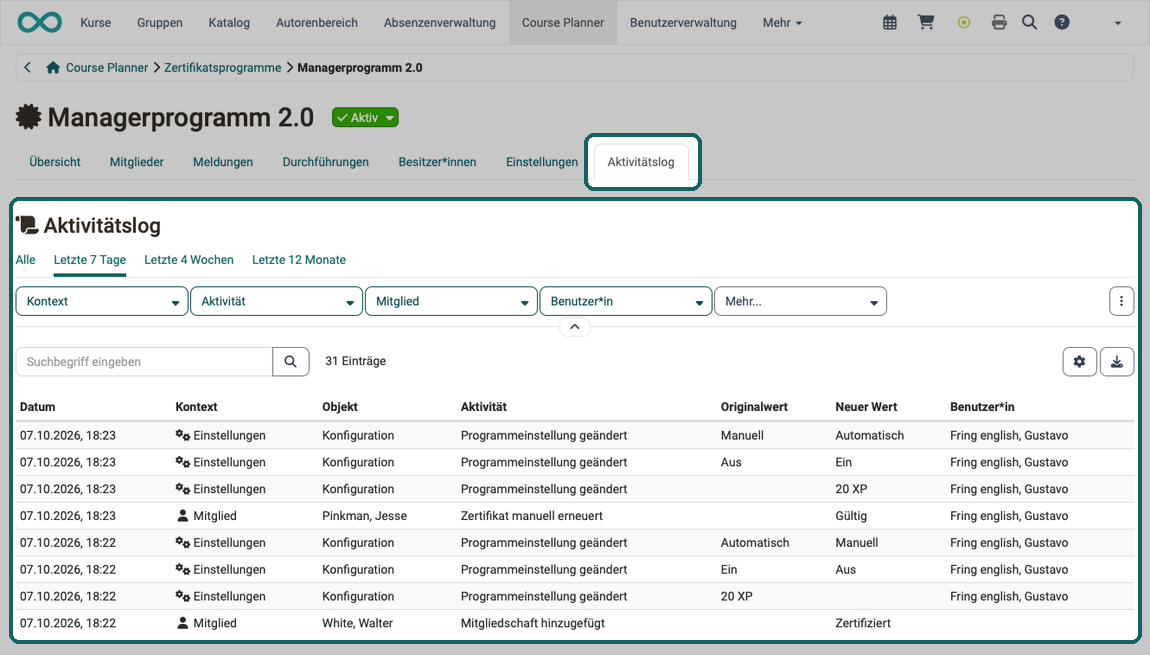Viewport: 1150px width, 655px height.
Task: Select Course Planner in top navigation
Action: coord(563,23)
